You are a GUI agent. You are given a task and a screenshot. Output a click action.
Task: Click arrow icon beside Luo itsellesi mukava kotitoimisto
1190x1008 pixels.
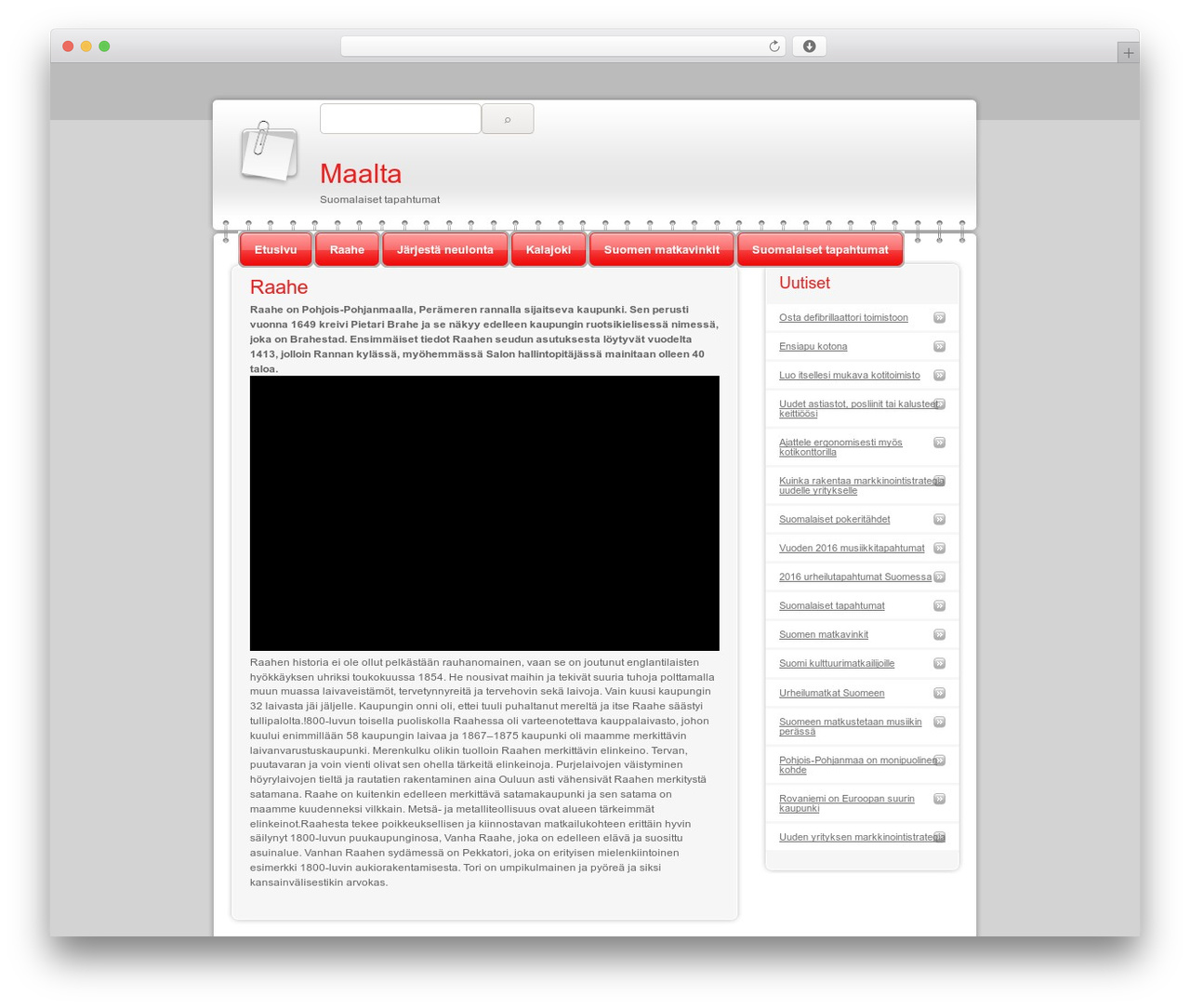(x=939, y=375)
